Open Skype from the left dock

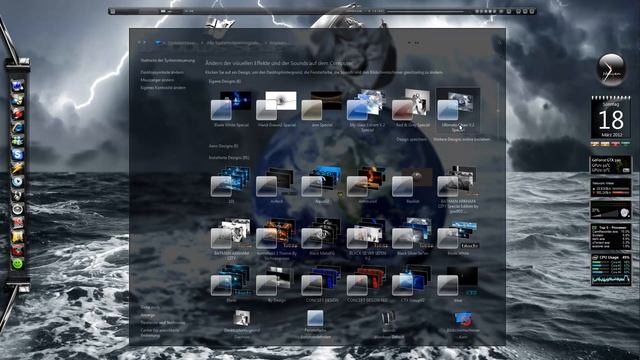pos(18,154)
